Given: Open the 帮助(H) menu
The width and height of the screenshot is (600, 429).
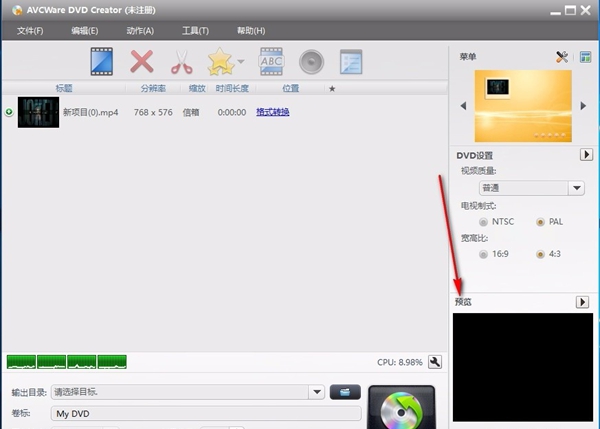Looking at the screenshot, I should coord(251,31).
